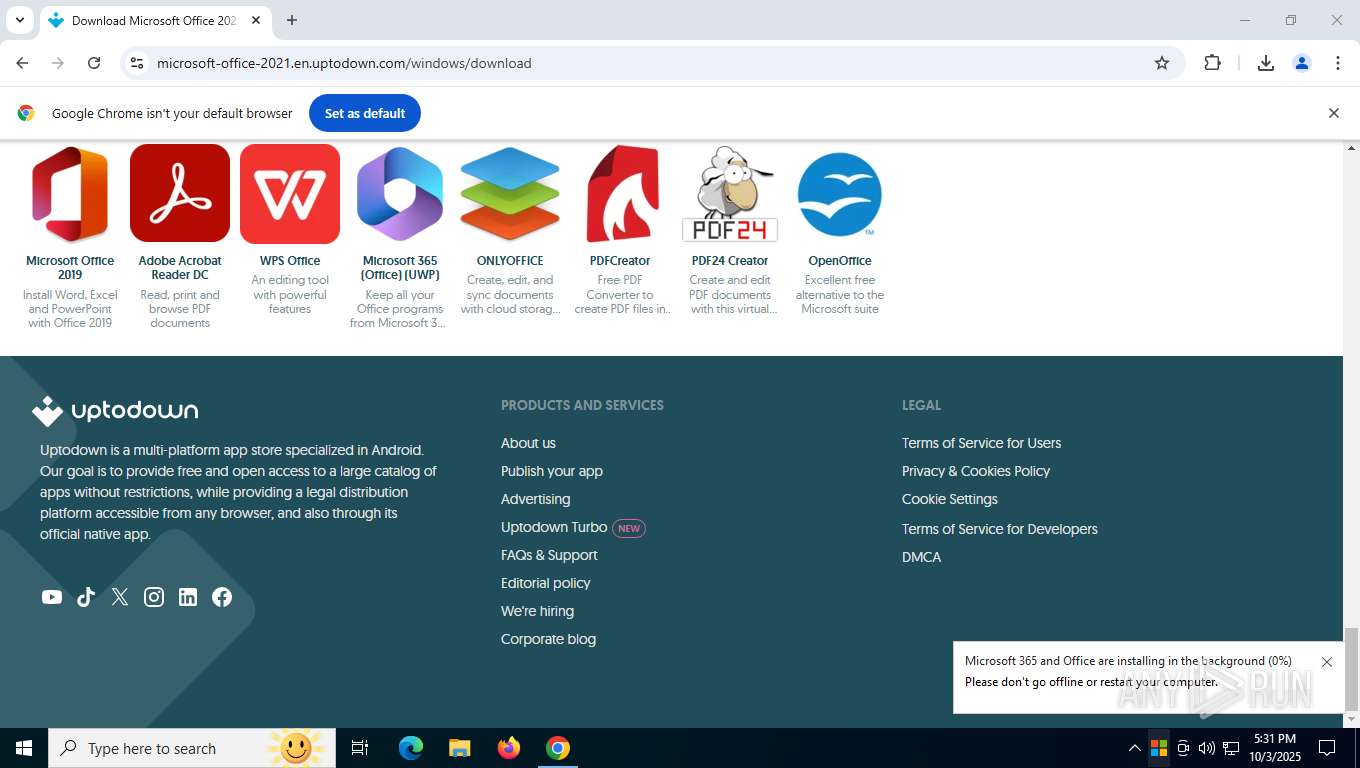Open the Uptodown Turbo link
The image size is (1360, 768).
click(554, 527)
